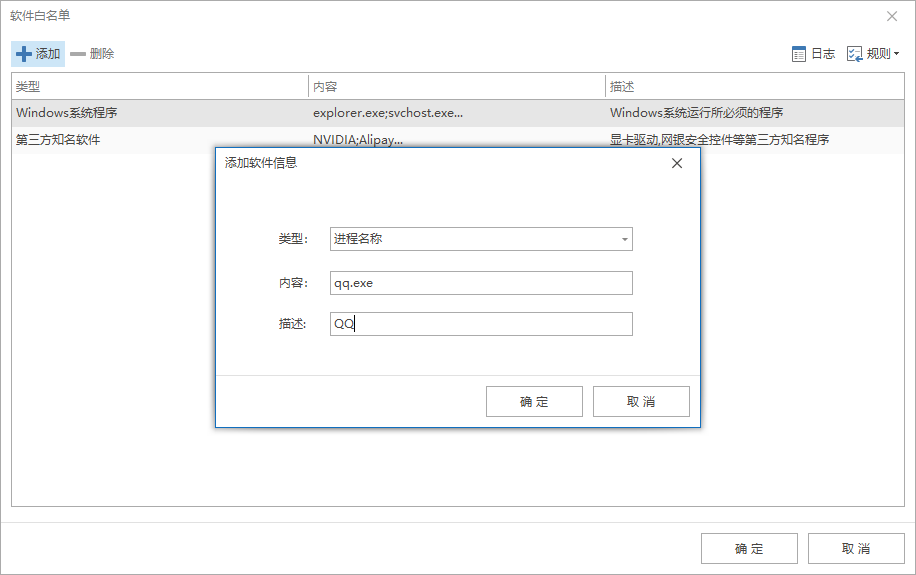The width and height of the screenshot is (916, 575).
Task: Click the 内容 field containing qq.exe
Action: click(x=481, y=283)
